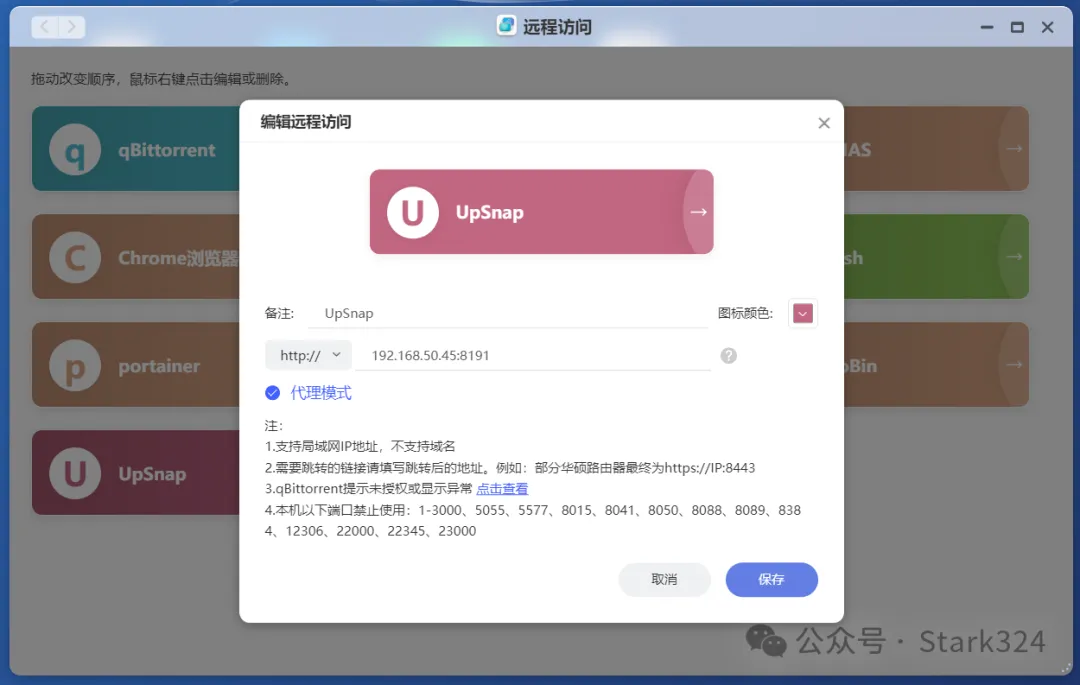1080x685 pixels.
Task: Toggle the proxy mode checkbox
Action: pyautogui.click(x=273, y=393)
